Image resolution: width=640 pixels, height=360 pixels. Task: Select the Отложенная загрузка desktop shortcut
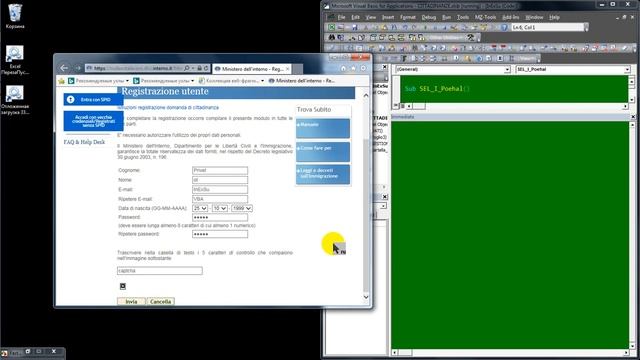15,100
